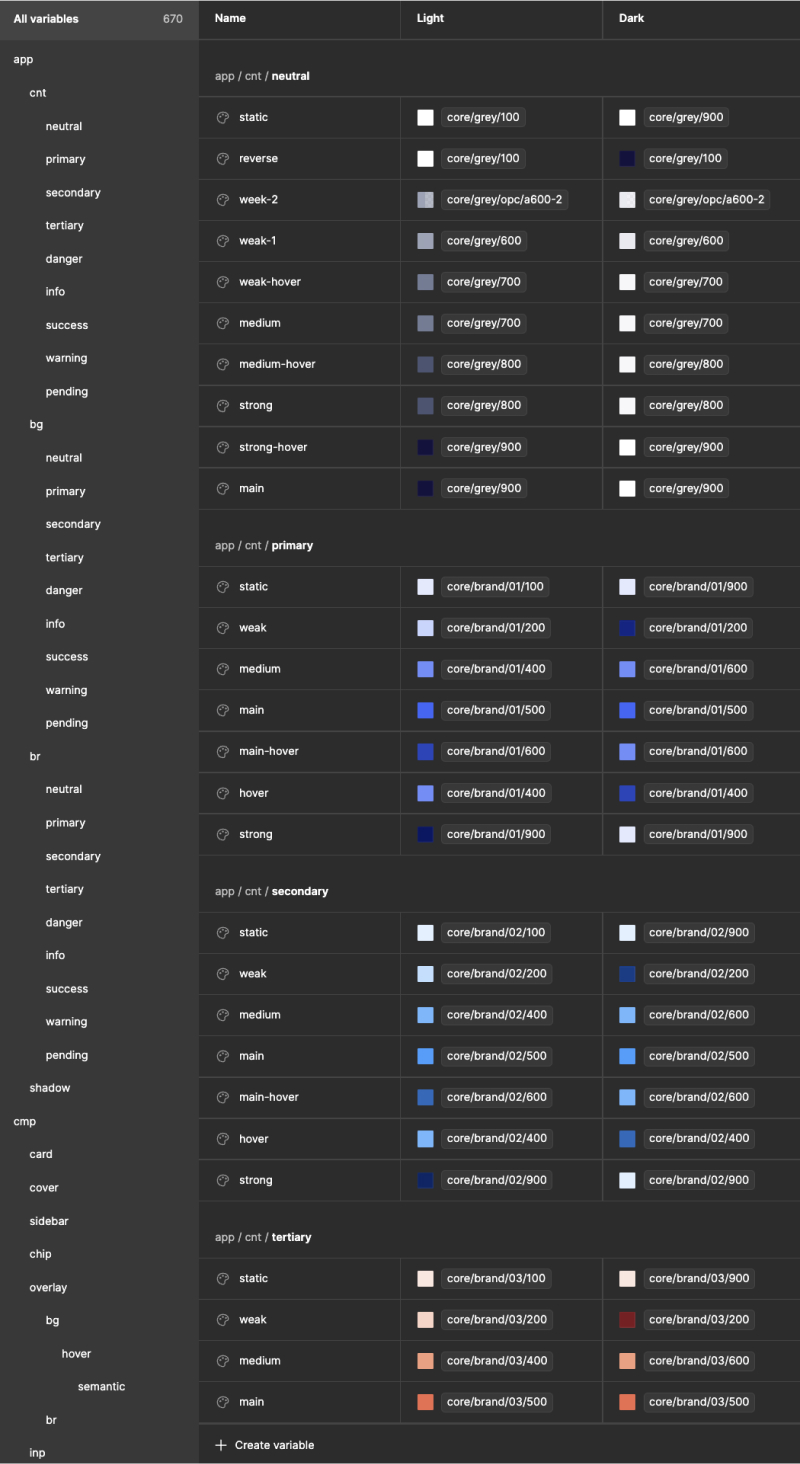Click the plus icon for Create variable

click(221, 1445)
